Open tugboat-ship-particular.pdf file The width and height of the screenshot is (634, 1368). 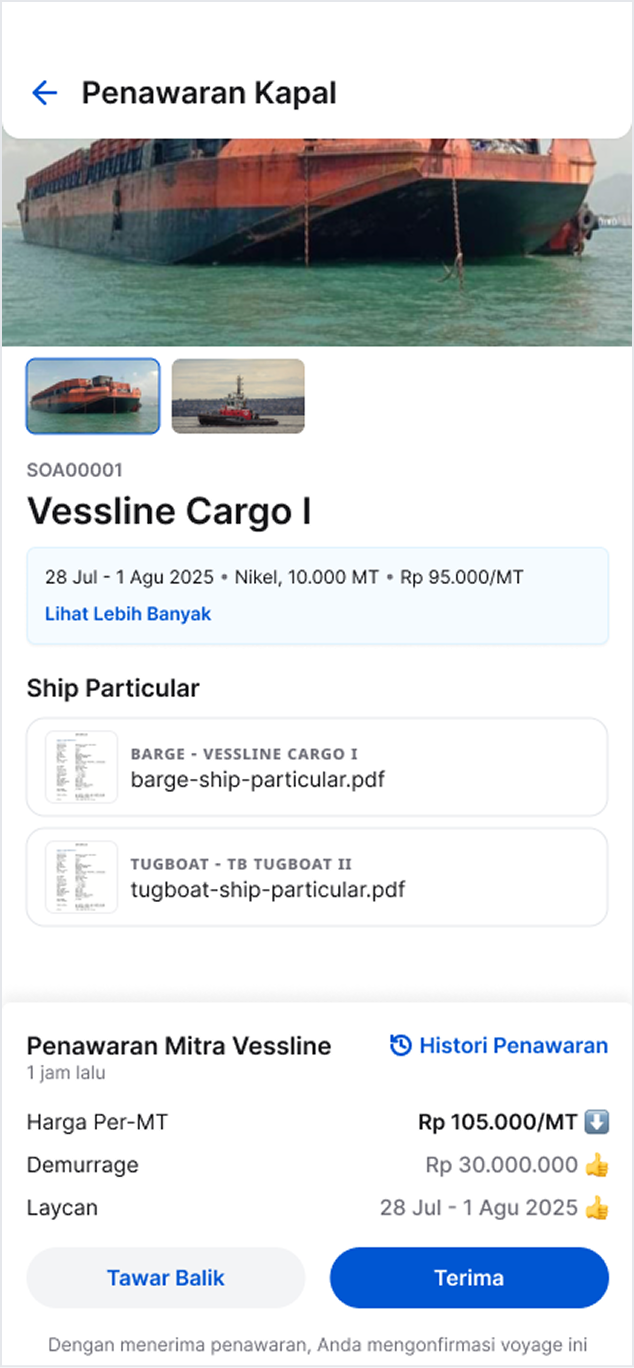click(268, 890)
